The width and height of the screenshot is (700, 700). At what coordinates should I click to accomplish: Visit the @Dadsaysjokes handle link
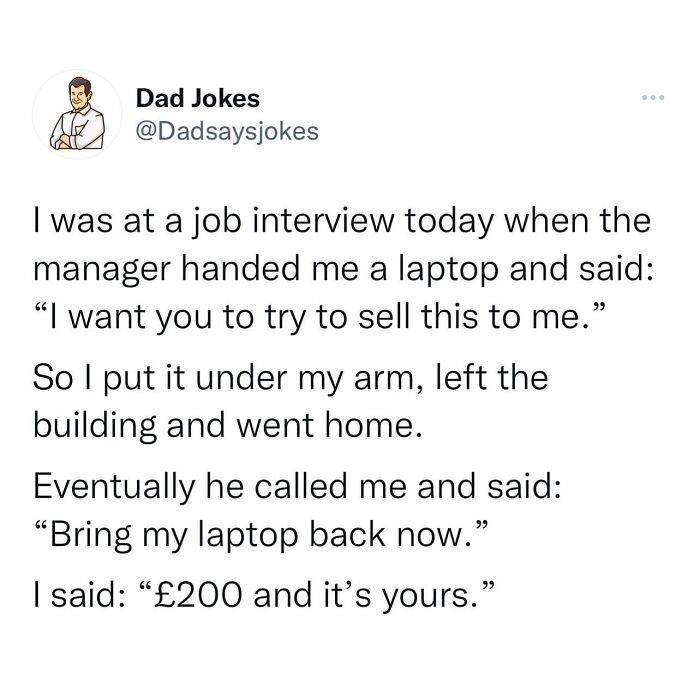(x=227, y=132)
